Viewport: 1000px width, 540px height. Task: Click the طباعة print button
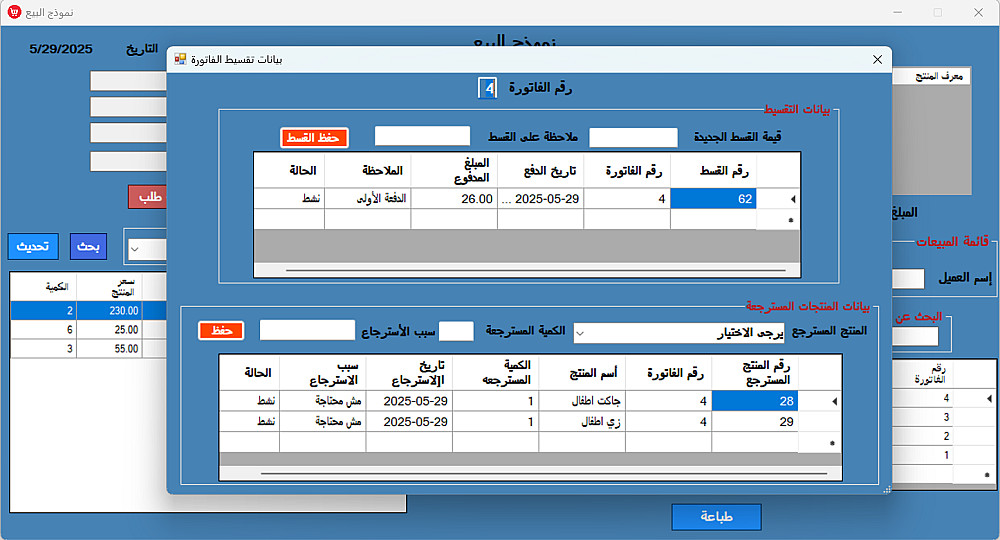click(x=716, y=516)
